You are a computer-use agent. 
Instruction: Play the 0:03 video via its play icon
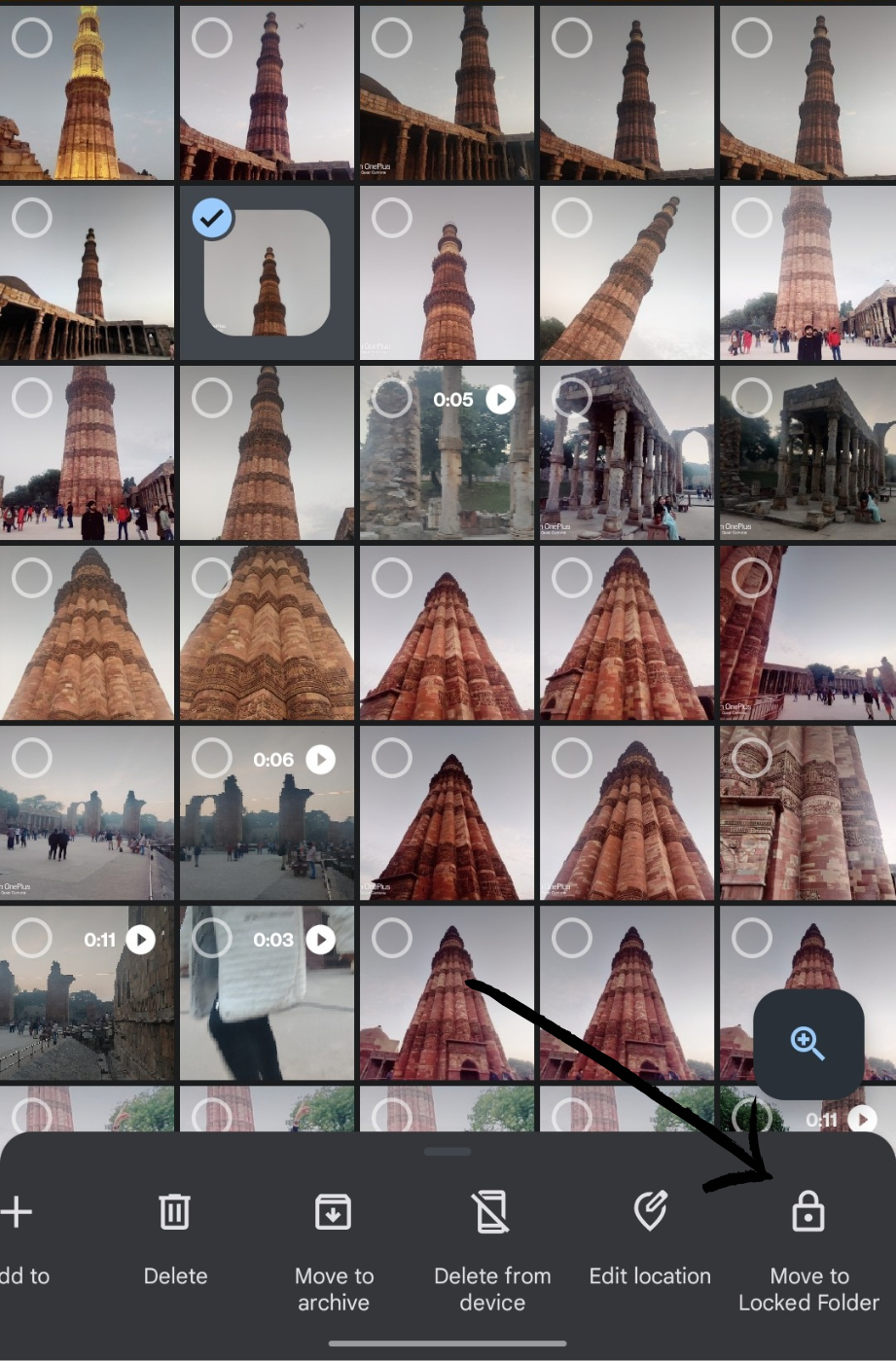[x=320, y=940]
